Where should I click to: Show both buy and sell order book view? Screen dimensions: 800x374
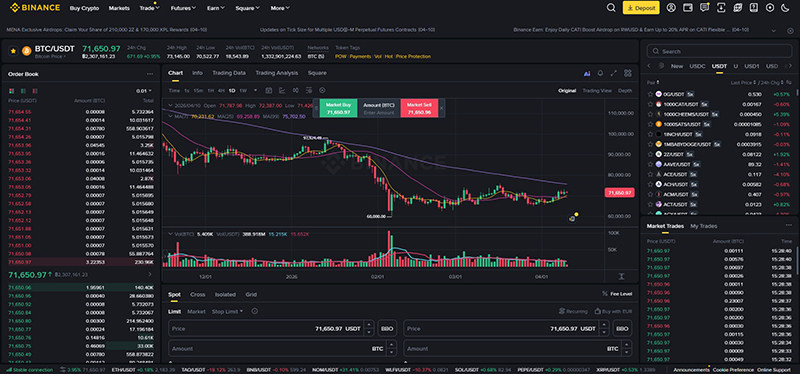(x=12, y=91)
